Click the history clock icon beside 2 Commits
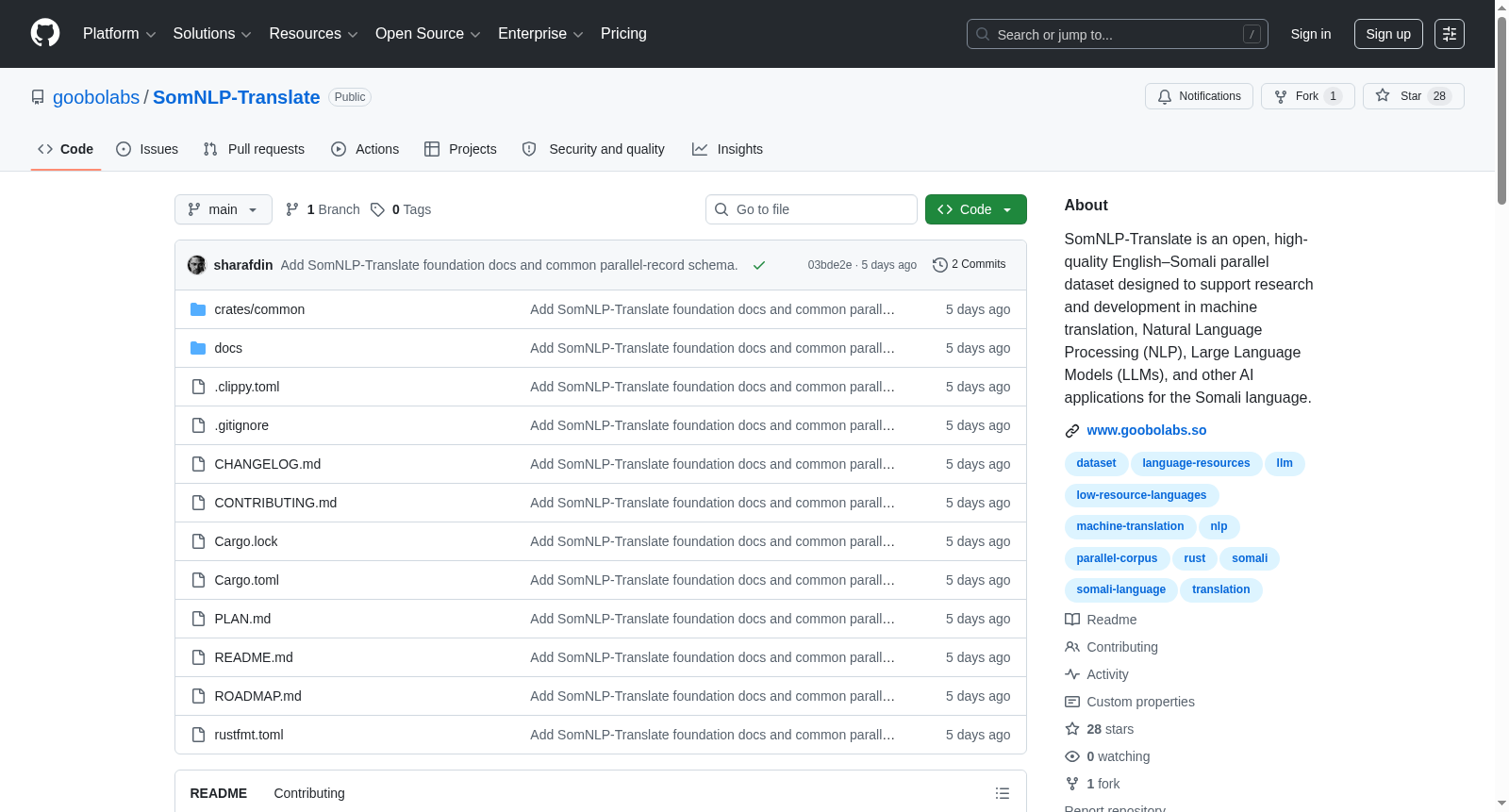The width and height of the screenshot is (1509, 812). coord(940,265)
